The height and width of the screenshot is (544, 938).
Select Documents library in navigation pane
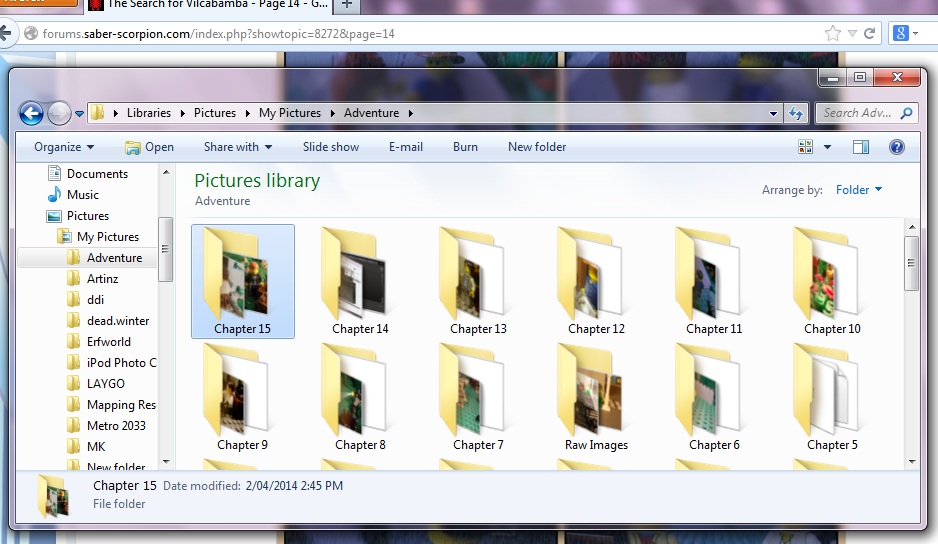point(88,174)
